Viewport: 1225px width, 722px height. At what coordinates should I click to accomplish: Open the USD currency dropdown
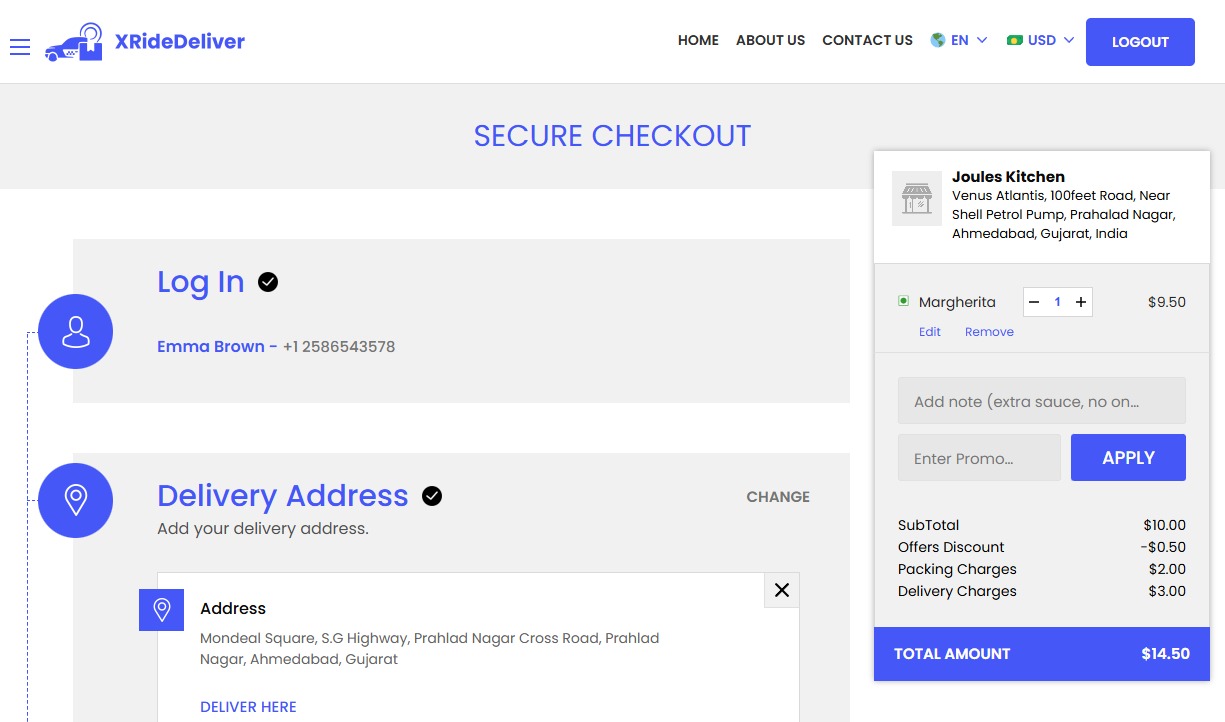click(x=1043, y=40)
